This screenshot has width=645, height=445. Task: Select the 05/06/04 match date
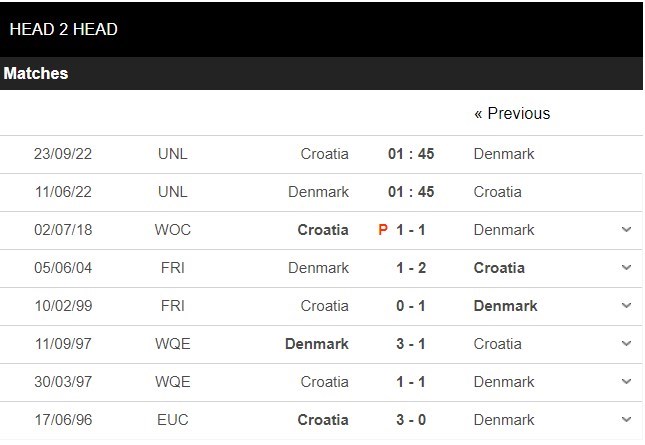[x=63, y=268]
